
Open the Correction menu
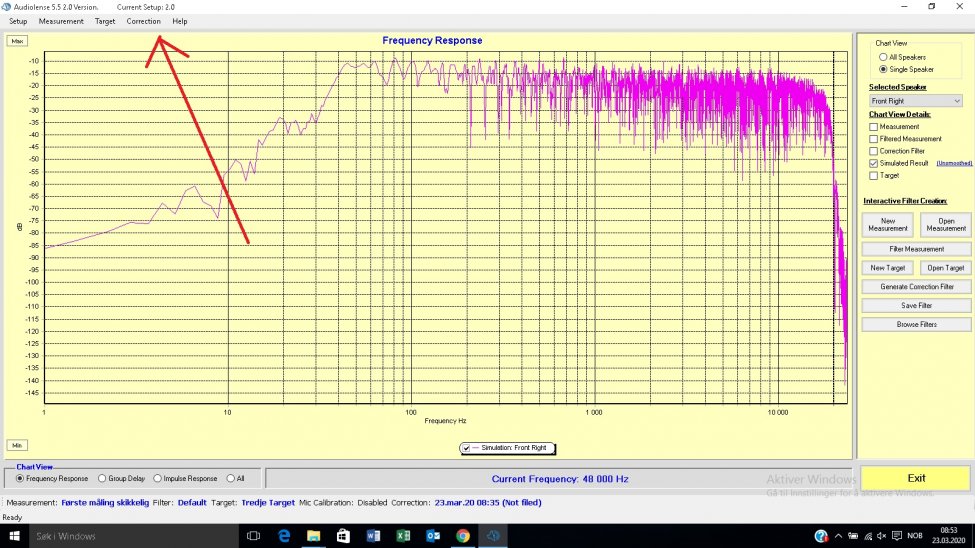(x=144, y=21)
